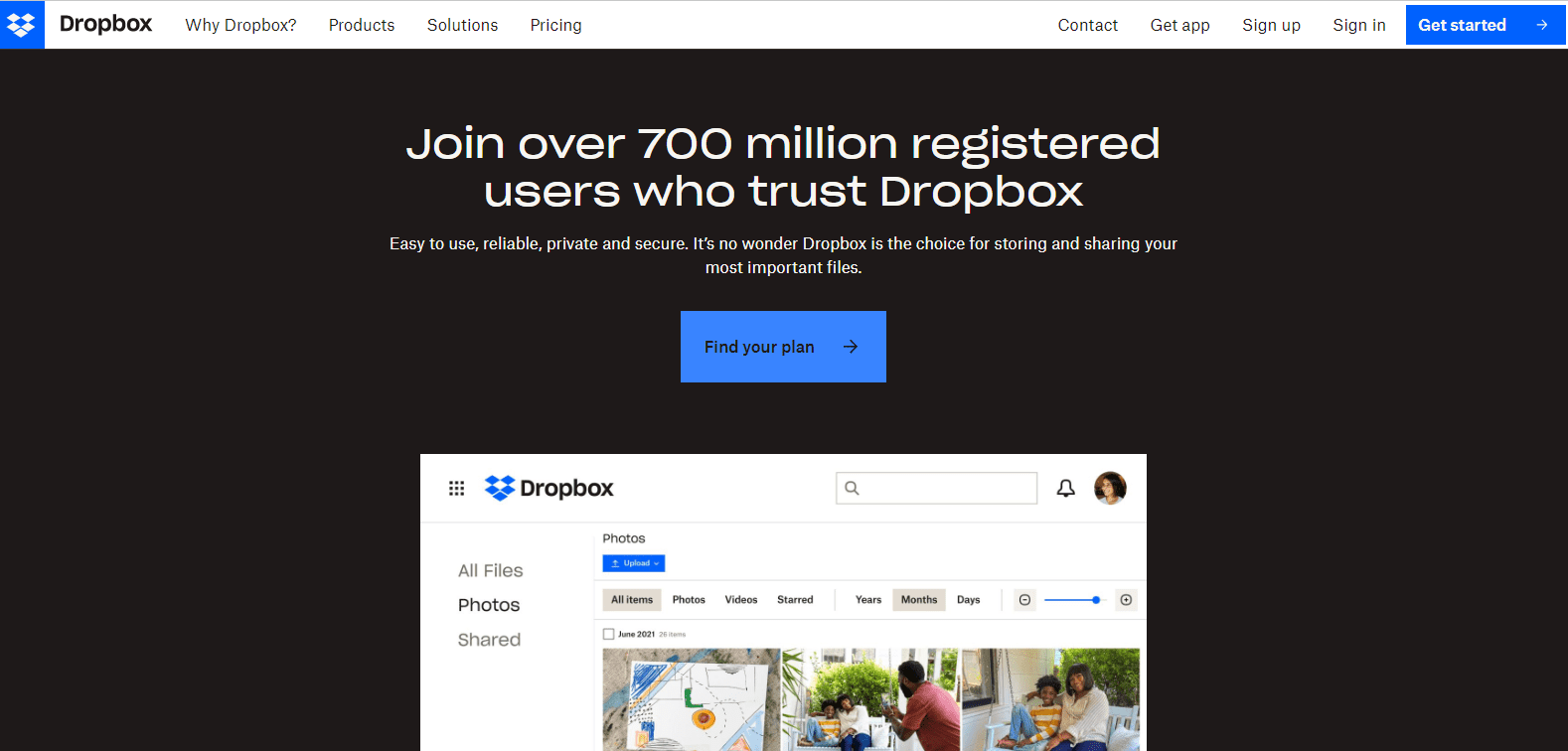Open the app grid launcher icon
The width and height of the screenshot is (1568, 751).
pos(457,488)
